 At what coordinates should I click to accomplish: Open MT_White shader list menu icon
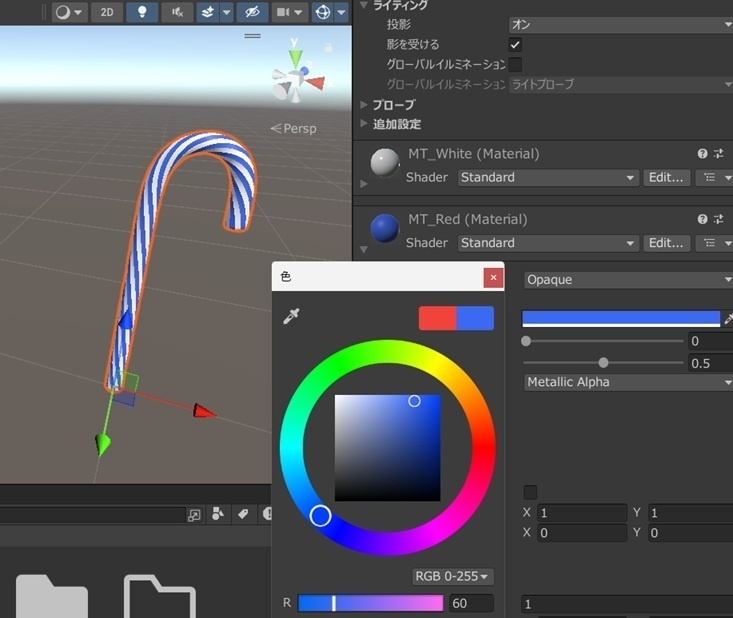click(714, 178)
